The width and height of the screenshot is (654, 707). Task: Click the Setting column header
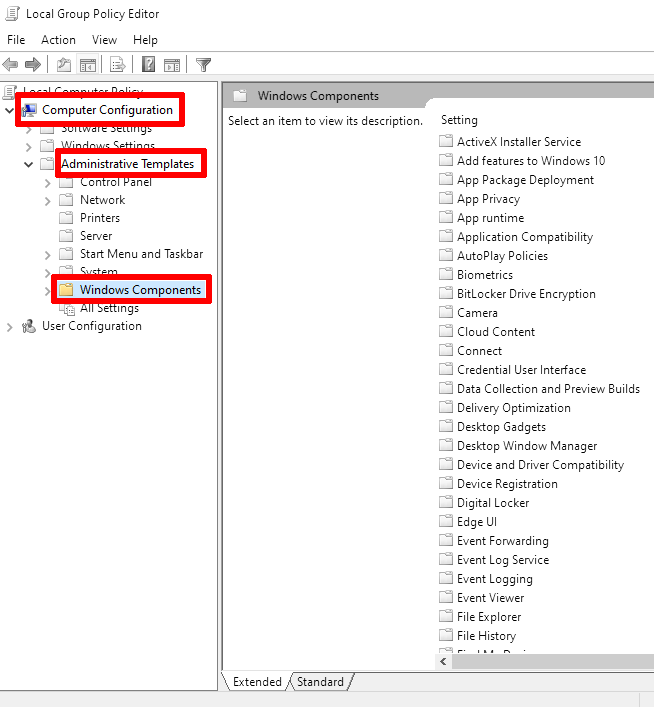coord(460,120)
